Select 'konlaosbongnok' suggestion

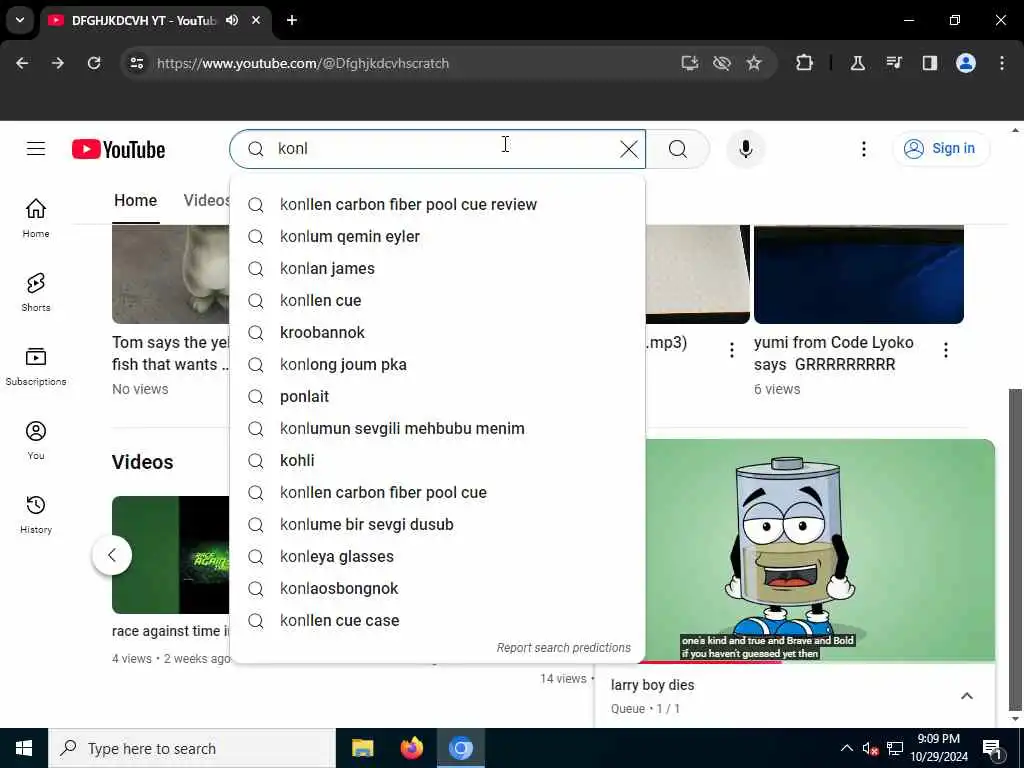pyautogui.click(x=438, y=588)
